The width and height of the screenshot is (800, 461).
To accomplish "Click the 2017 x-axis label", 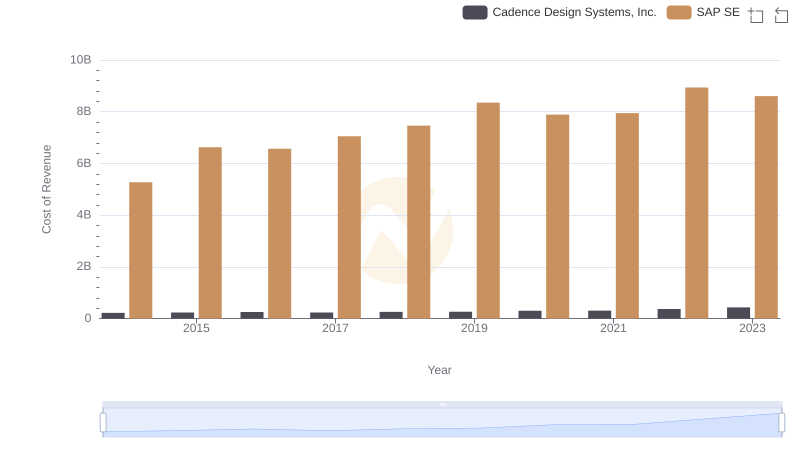I will click(335, 328).
